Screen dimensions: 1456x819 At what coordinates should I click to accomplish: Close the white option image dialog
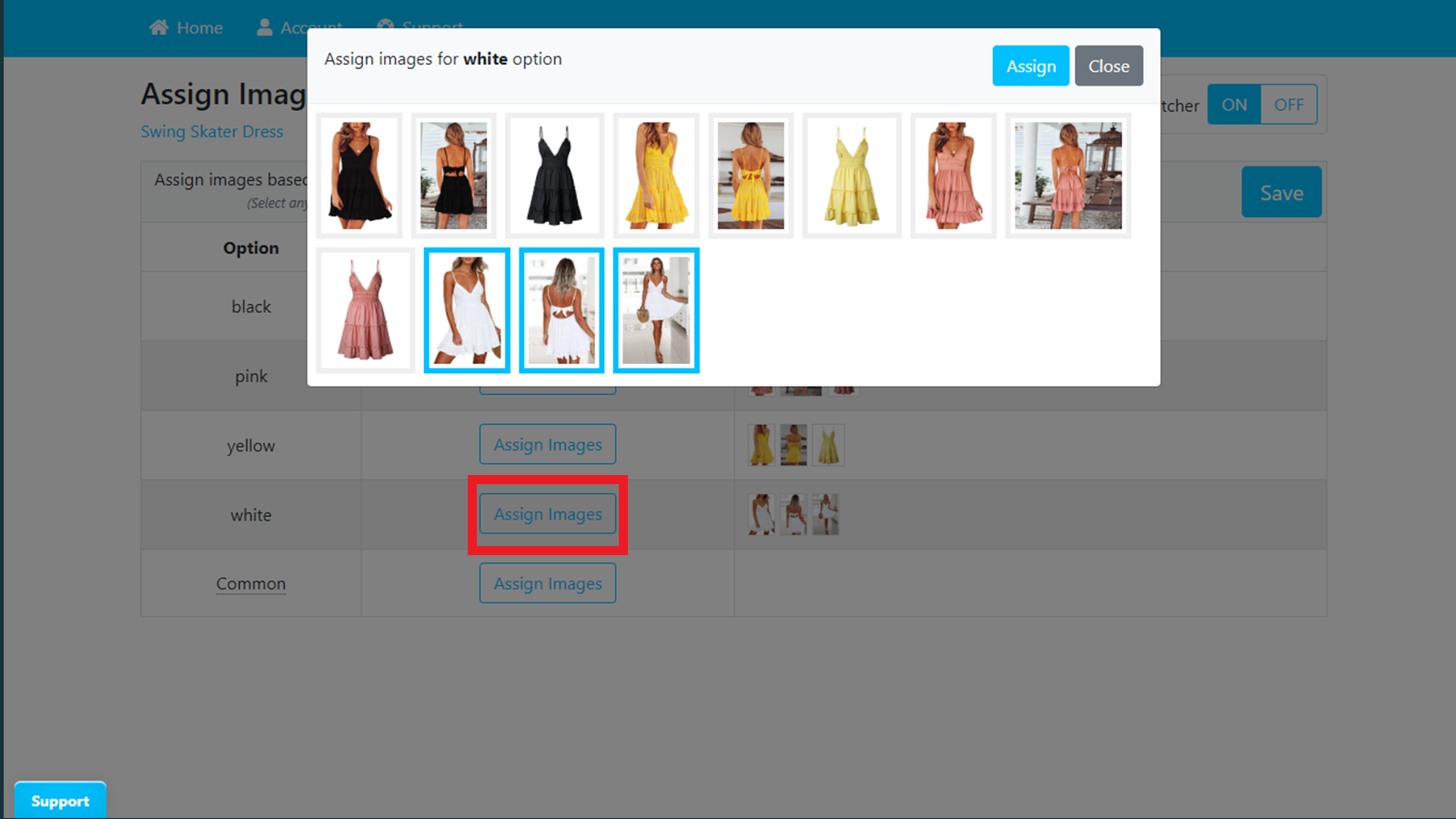pyautogui.click(x=1108, y=66)
